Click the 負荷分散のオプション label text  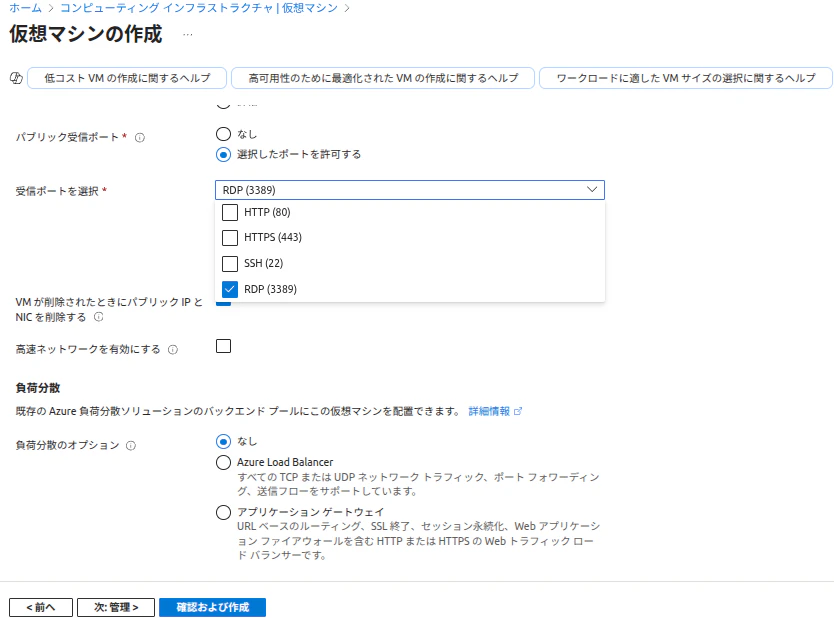(x=68, y=445)
